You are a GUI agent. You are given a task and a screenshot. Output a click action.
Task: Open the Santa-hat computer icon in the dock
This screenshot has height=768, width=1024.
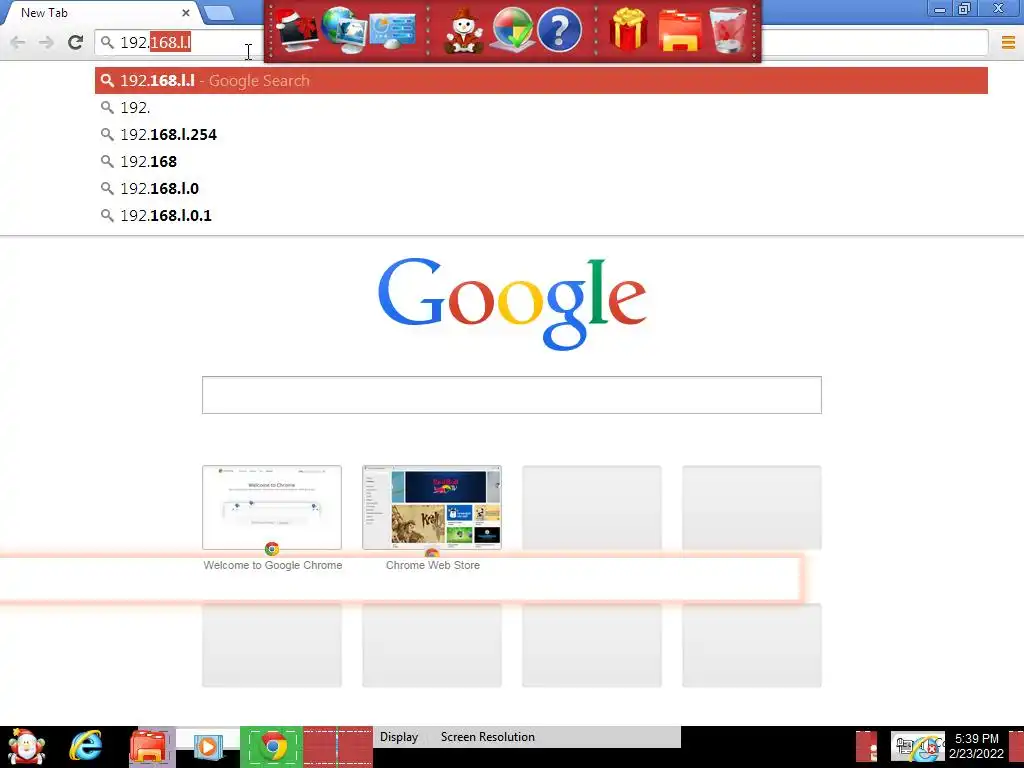coord(296,29)
